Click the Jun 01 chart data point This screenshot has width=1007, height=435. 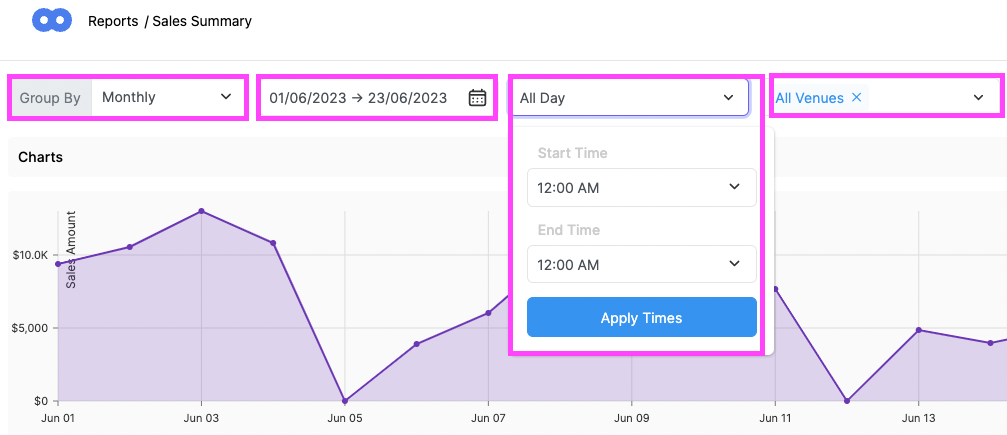click(x=58, y=263)
